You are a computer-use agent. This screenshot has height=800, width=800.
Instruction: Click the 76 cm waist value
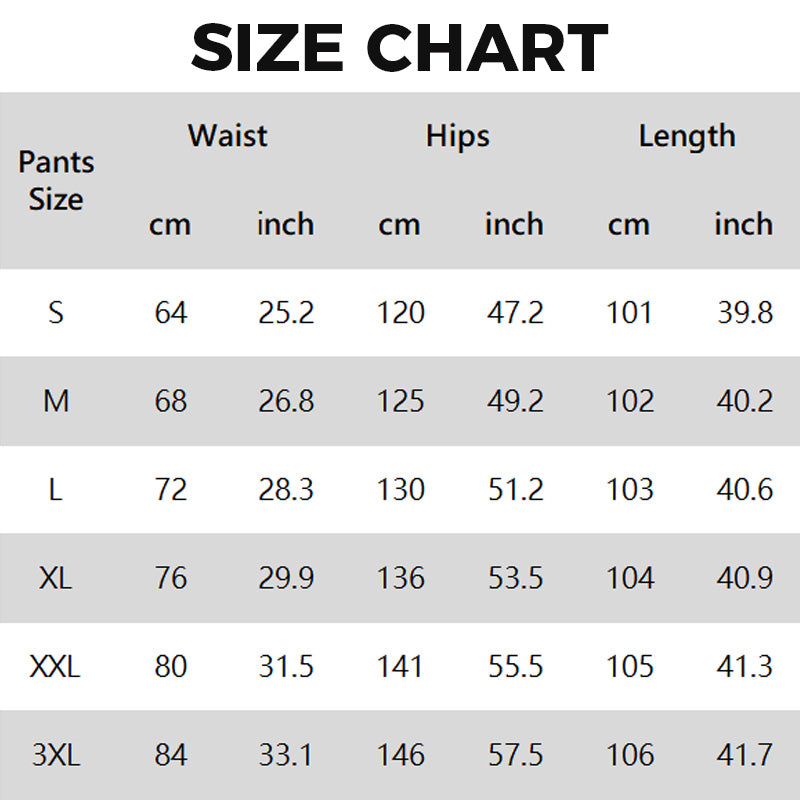(171, 578)
